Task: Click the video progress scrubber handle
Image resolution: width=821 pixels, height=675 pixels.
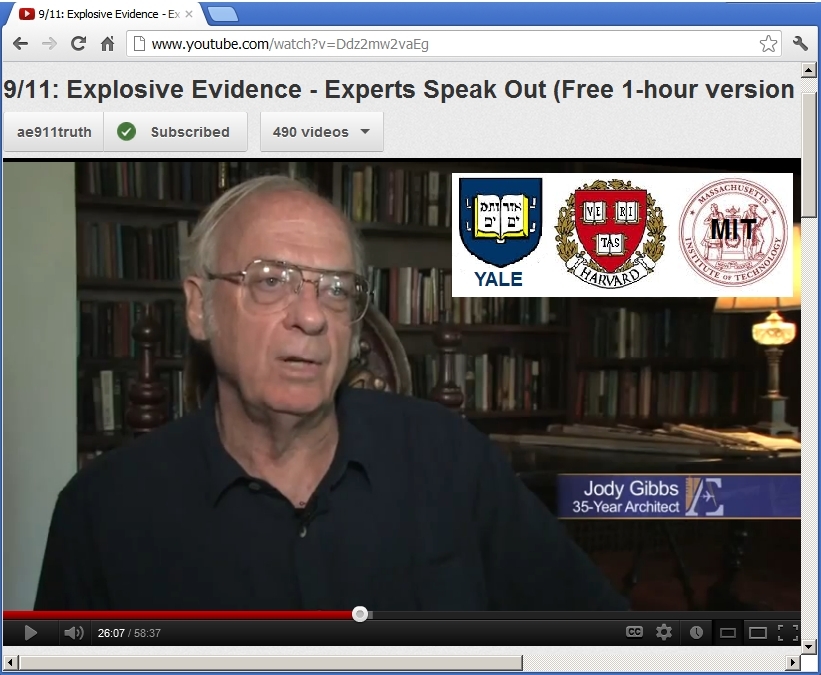Action: coord(360,614)
